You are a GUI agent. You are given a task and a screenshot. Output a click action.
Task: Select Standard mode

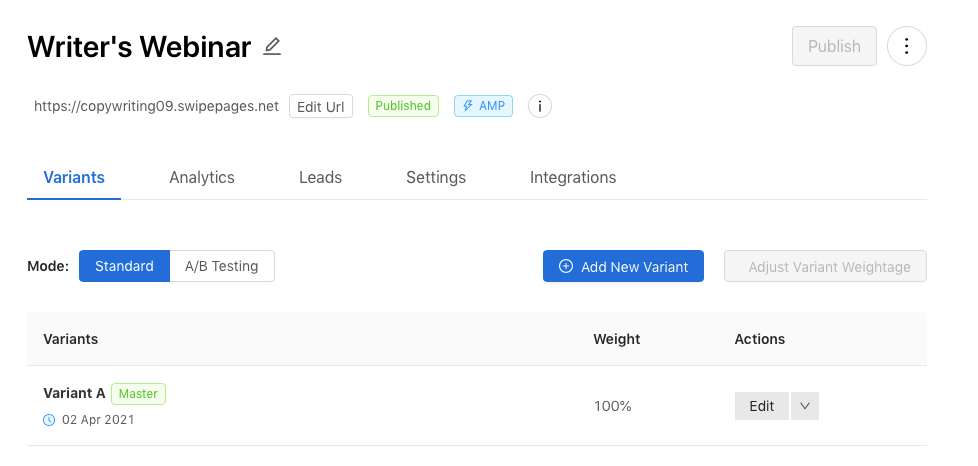[x=124, y=266]
